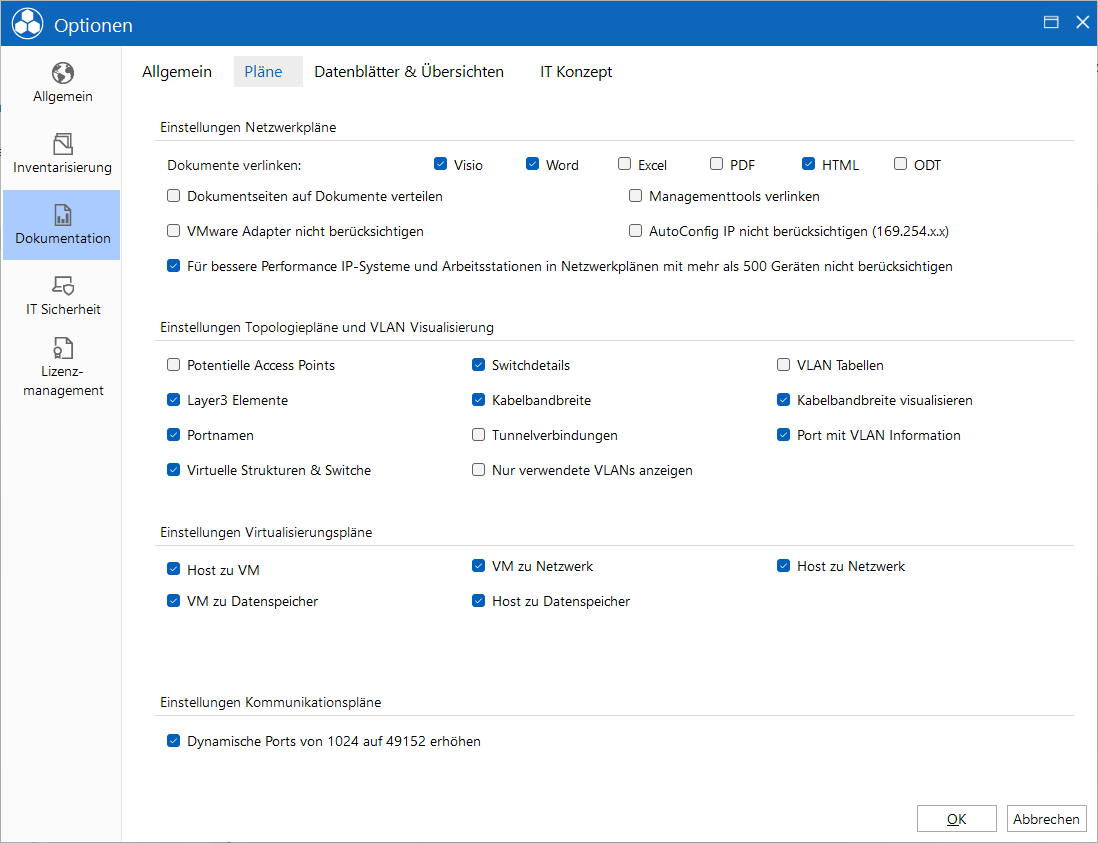The height and width of the screenshot is (843, 1098).
Task: Uncheck the Visio document link checkbox
Action: tap(440, 164)
